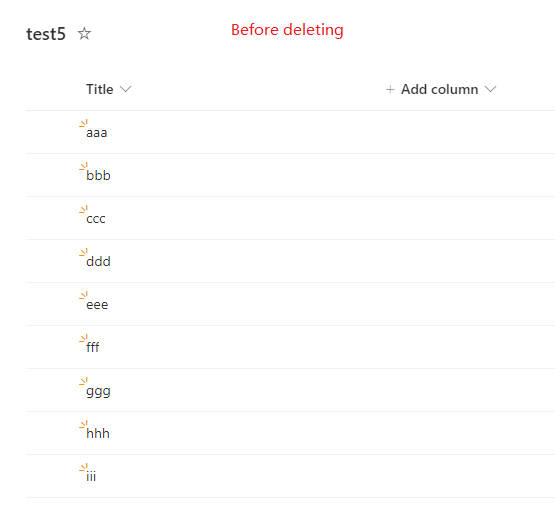Open the list item named iii
Screen dimensions: 555x513
pyautogui.click(x=91, y=476)
